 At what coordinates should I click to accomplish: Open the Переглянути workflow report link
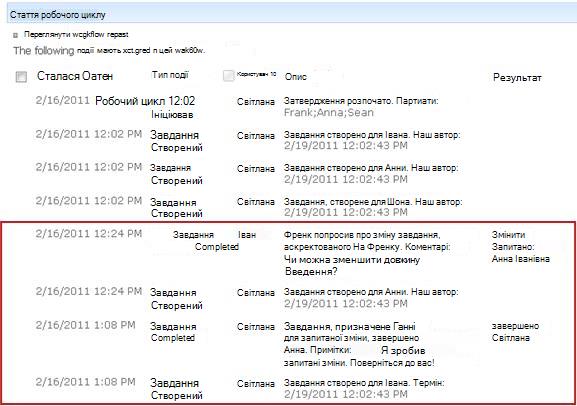76,35
